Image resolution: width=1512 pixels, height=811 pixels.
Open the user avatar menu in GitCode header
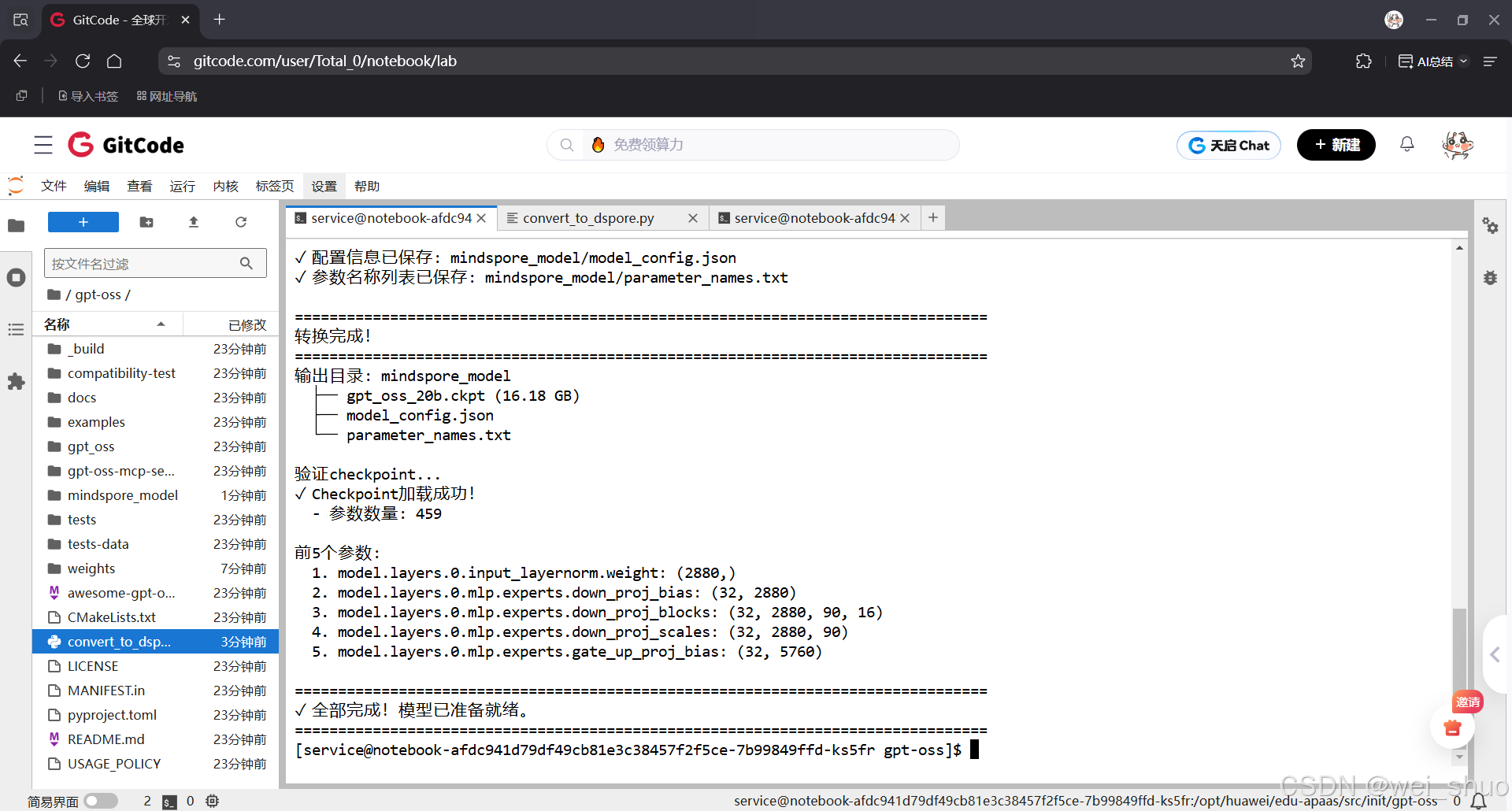pos(1458,145)
